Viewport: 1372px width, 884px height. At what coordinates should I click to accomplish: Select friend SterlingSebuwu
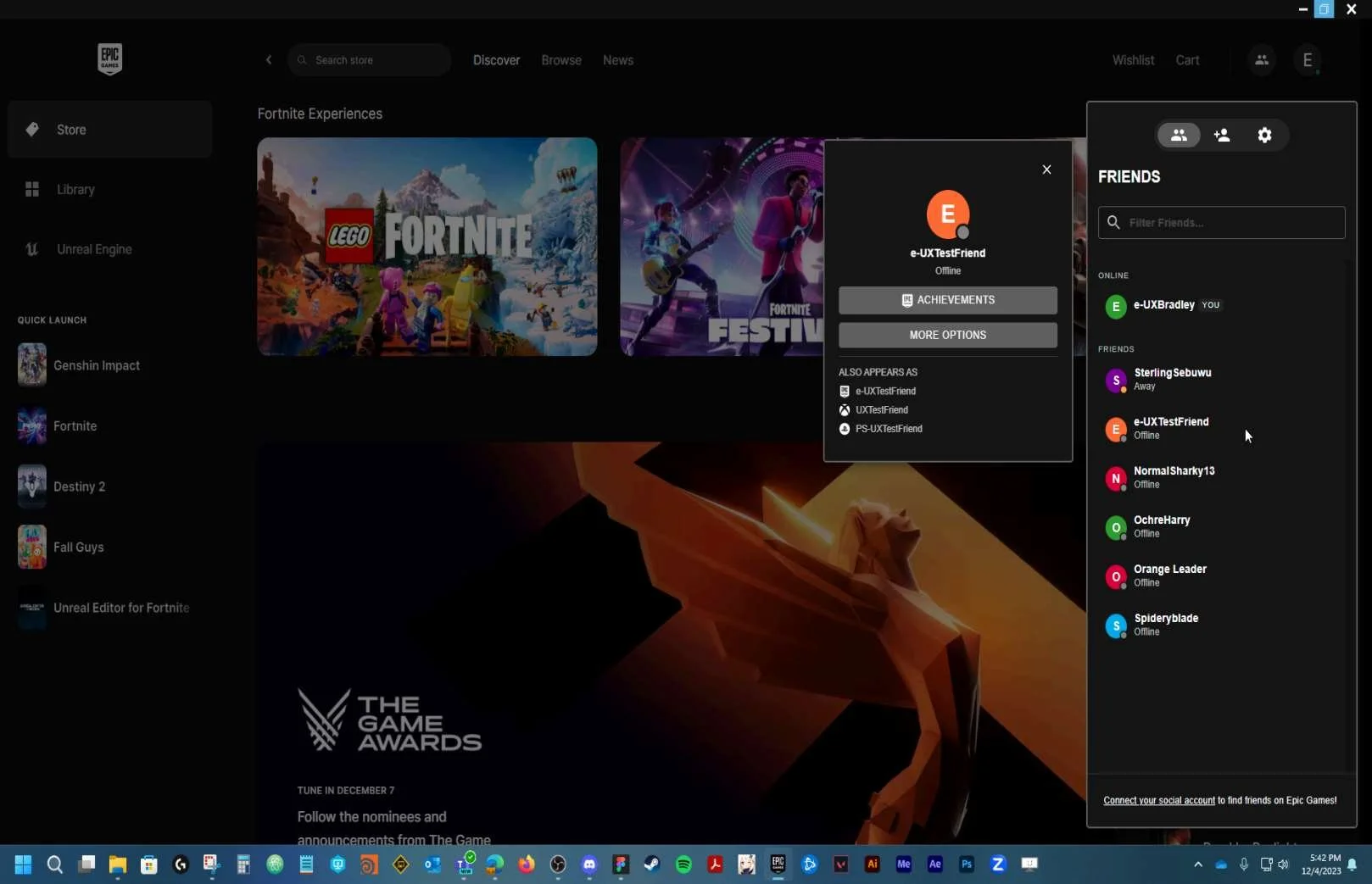1221,379
